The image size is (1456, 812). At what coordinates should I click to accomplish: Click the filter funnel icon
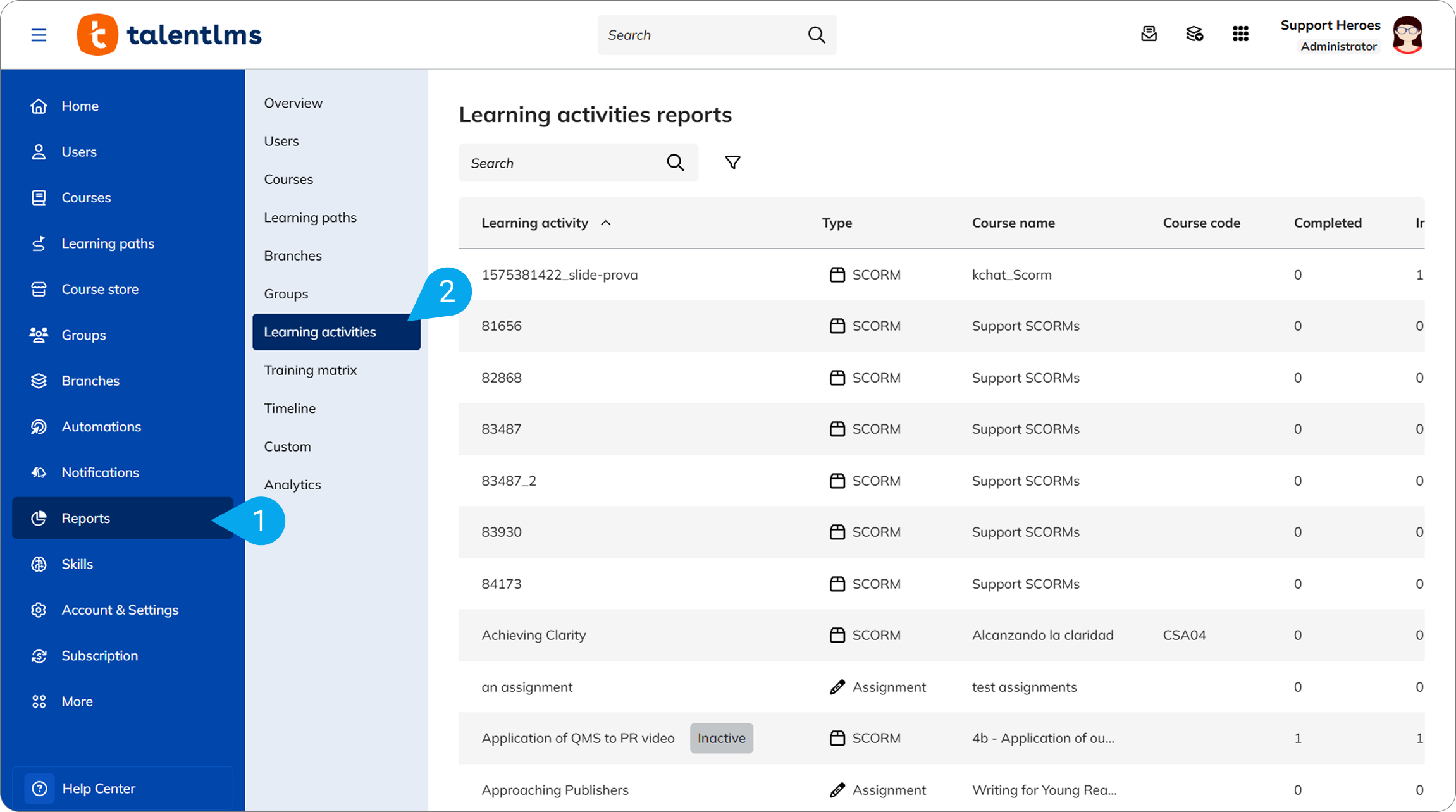click(732, 163)
